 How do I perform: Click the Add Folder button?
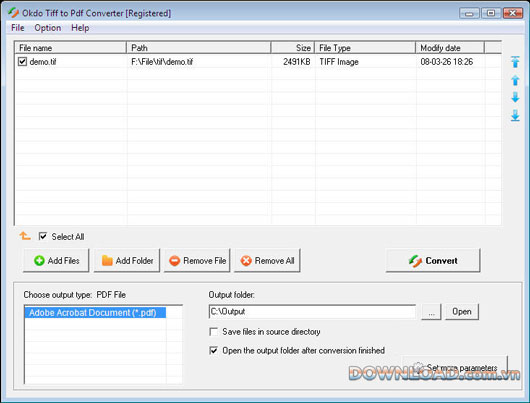coord(127,260)
